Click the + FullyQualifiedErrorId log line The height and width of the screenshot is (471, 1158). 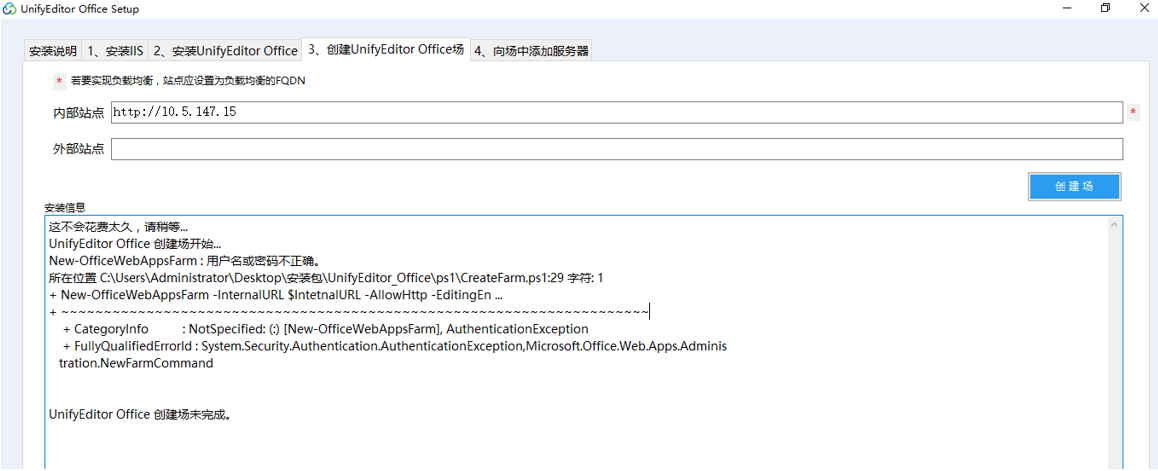395,345
